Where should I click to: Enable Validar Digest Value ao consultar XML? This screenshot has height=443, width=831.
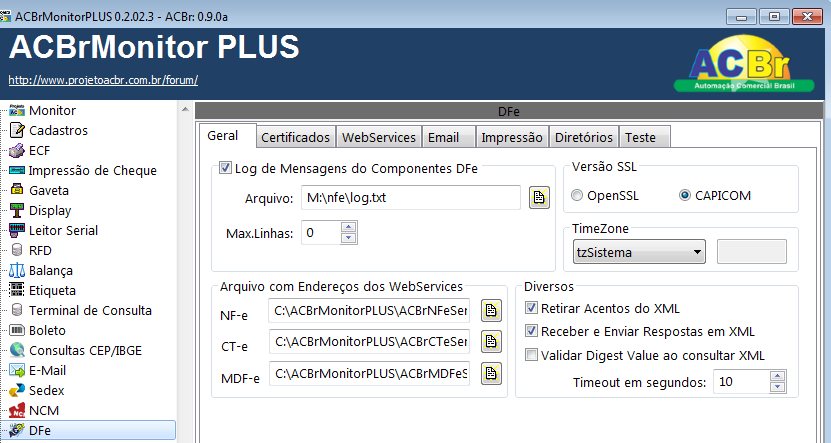(x=531, y=355)
